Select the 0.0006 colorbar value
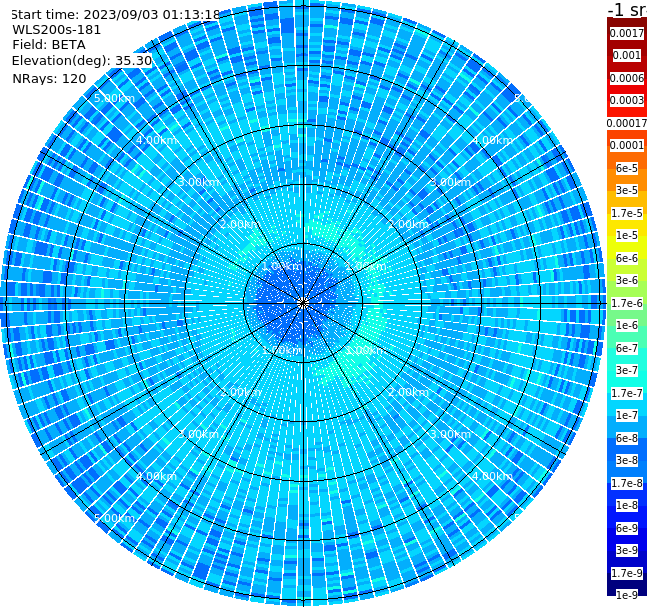647x607 pixels. [x=627, y=78]
